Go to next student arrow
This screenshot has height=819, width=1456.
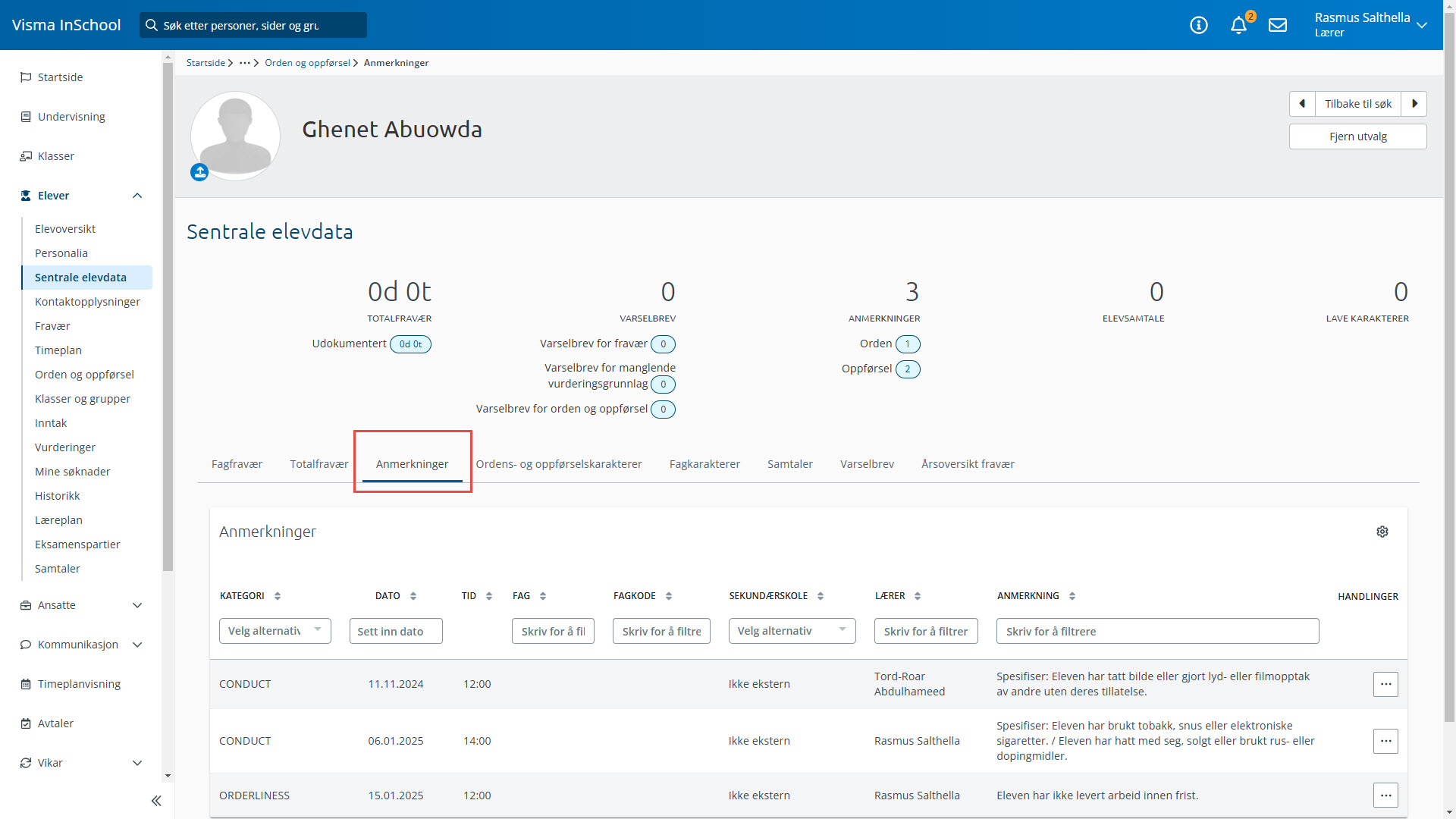point(1414,104)
